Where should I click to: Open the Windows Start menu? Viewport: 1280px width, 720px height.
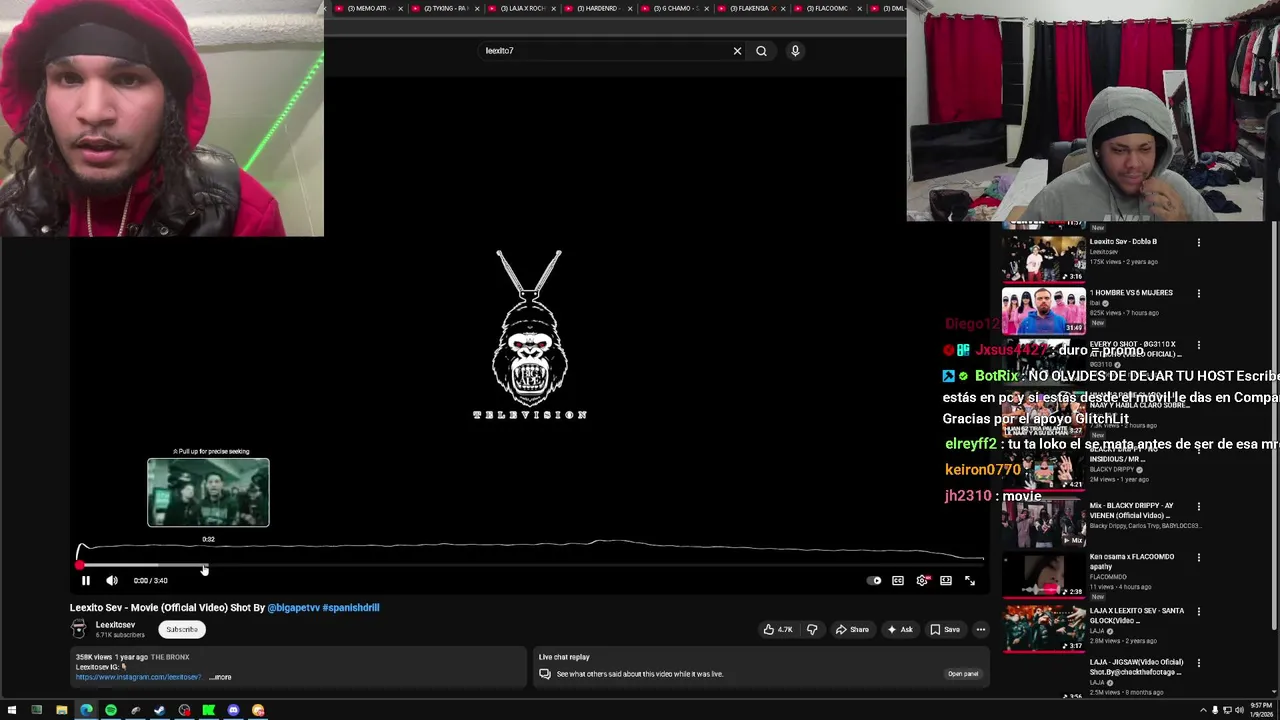coord(12,710)
